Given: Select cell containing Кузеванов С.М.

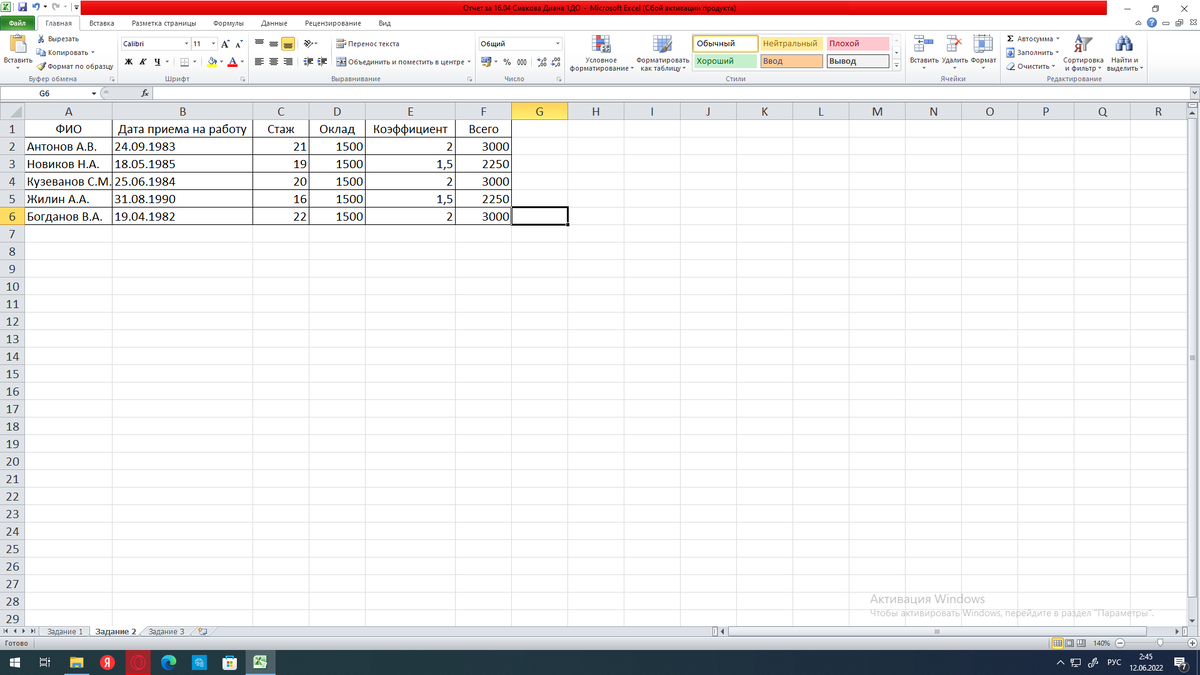Looking at the screenshot, I should (68, 182).
